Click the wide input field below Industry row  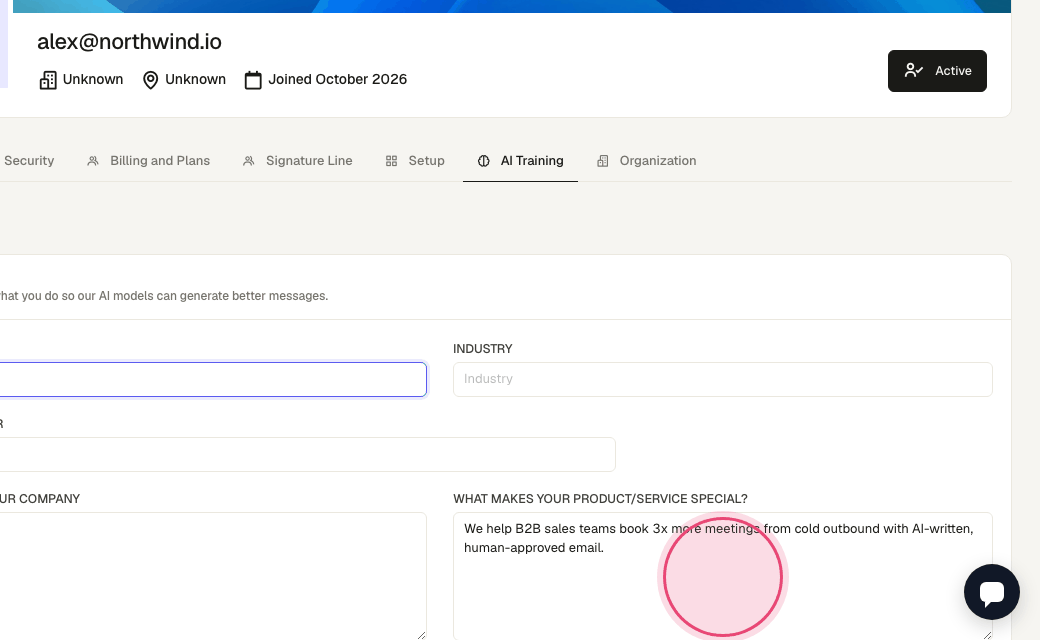307,454
